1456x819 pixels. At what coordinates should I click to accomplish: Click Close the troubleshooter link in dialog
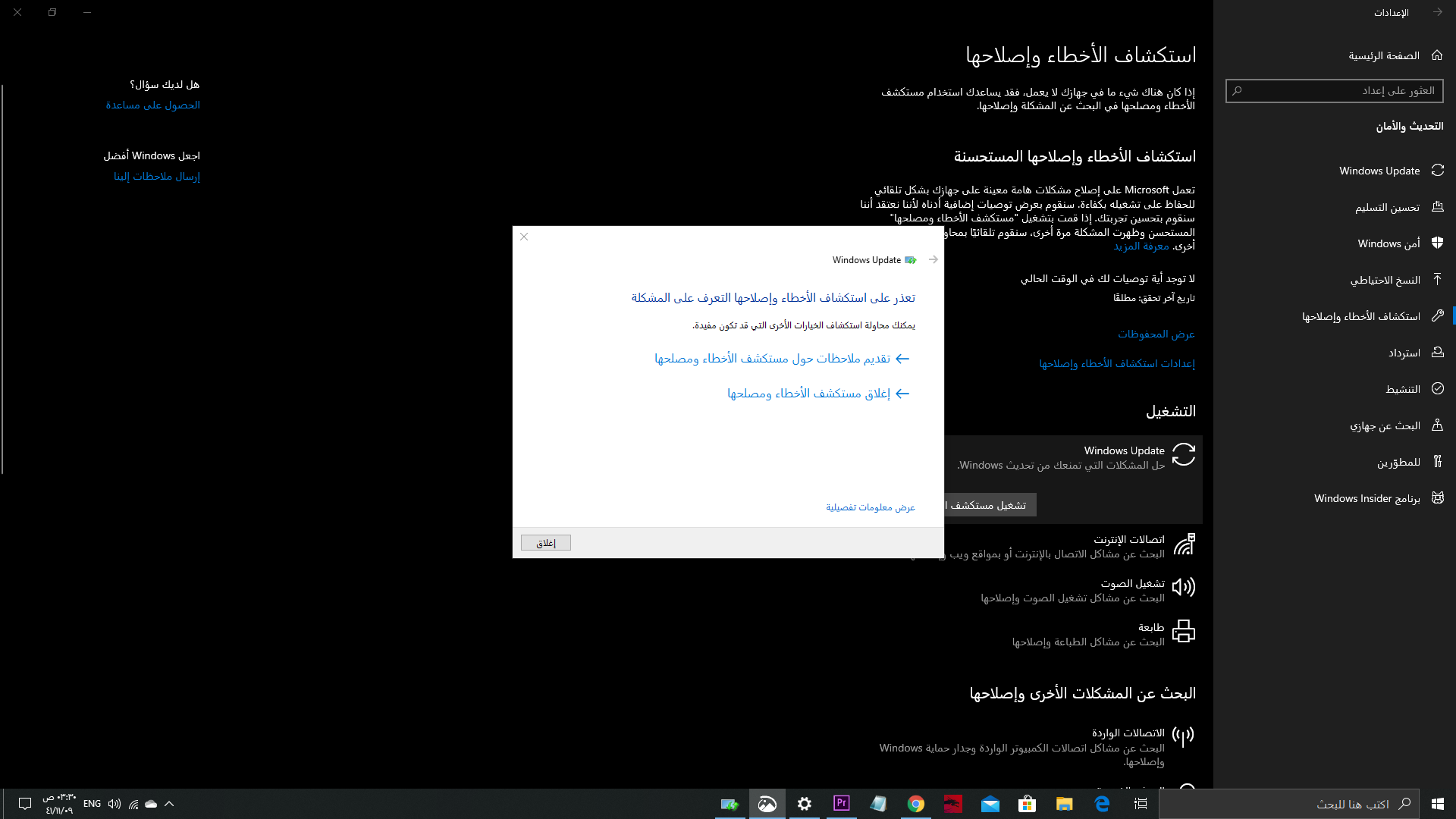click(x=808, y=394)
